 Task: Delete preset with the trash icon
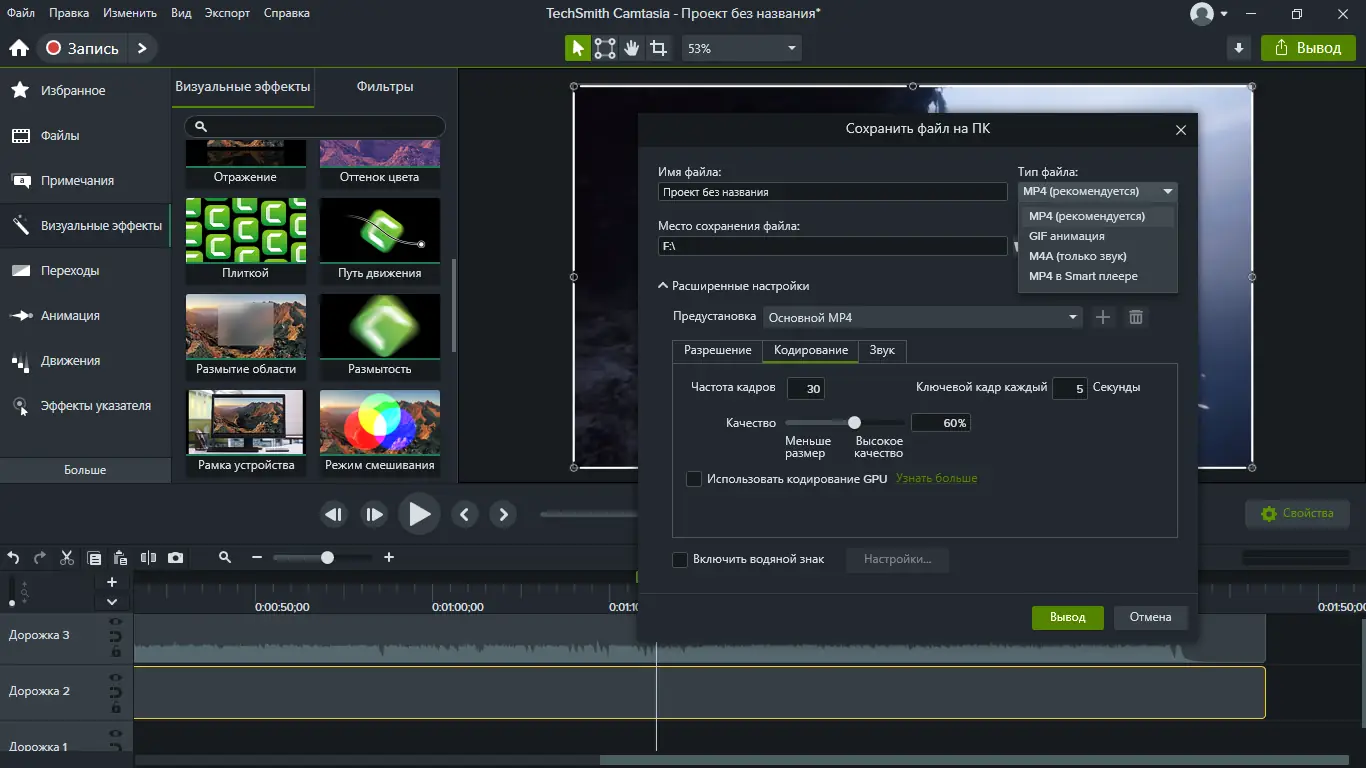pyautogui.click(x=1136, y=317)
